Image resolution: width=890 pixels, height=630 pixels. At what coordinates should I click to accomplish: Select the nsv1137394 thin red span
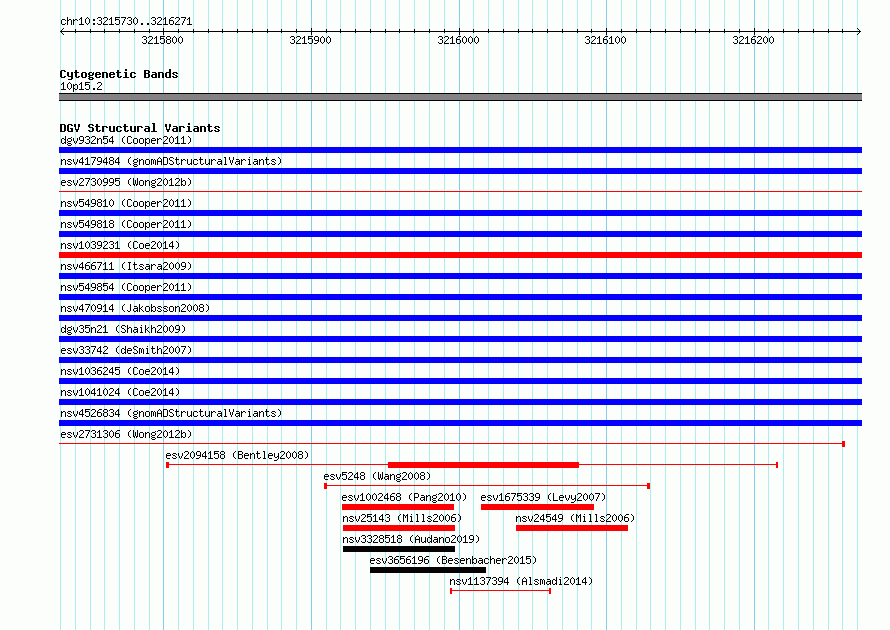pyautogui.click(x=501, y=591)
